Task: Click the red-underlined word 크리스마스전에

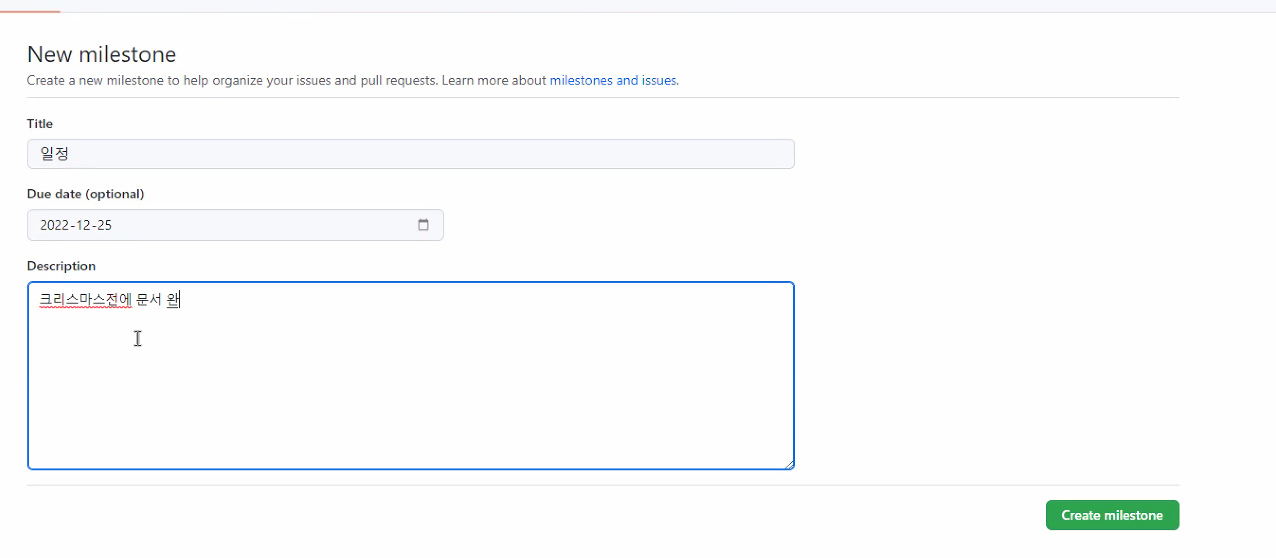Action: tap(85, 299)
